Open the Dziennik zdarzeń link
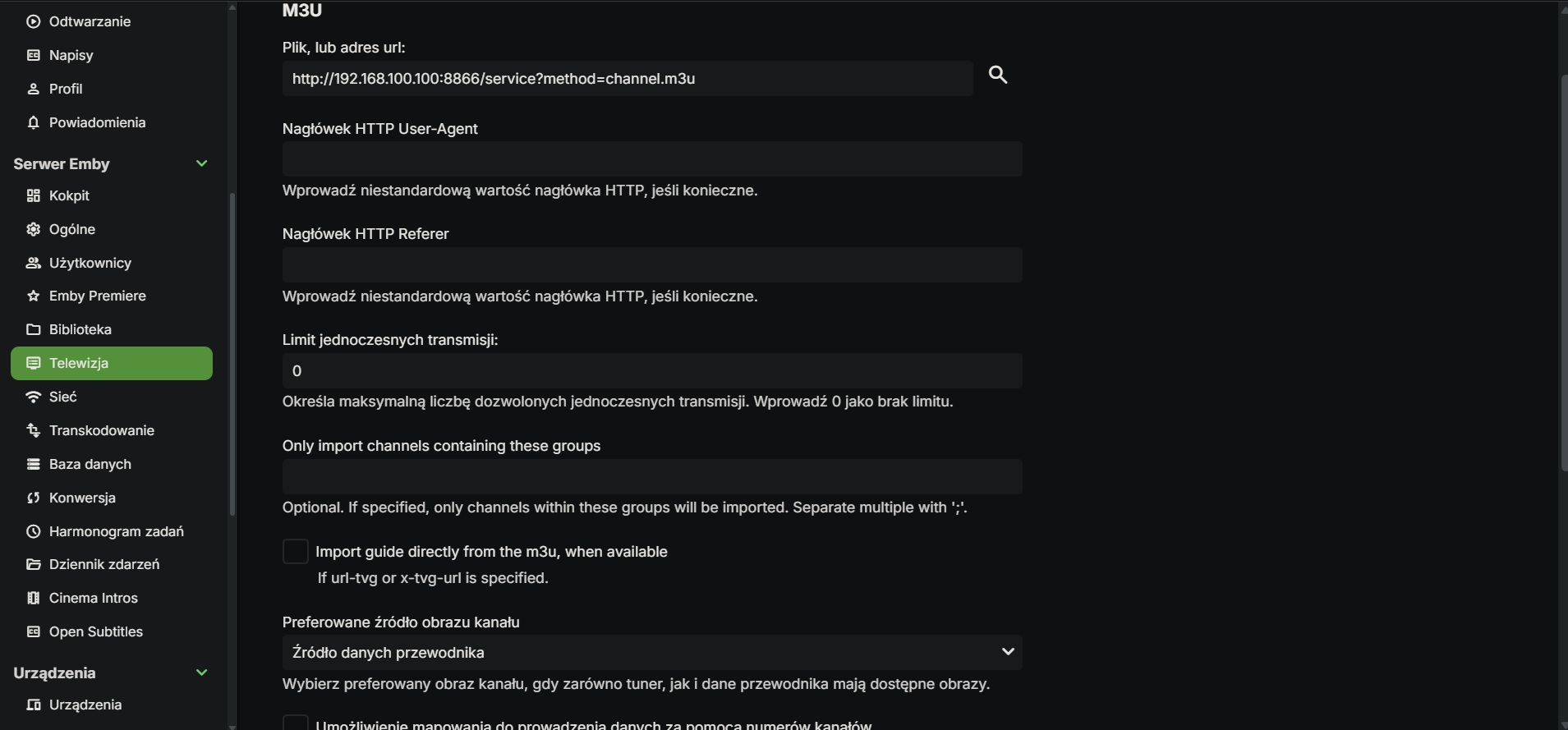 pos(103,564)
